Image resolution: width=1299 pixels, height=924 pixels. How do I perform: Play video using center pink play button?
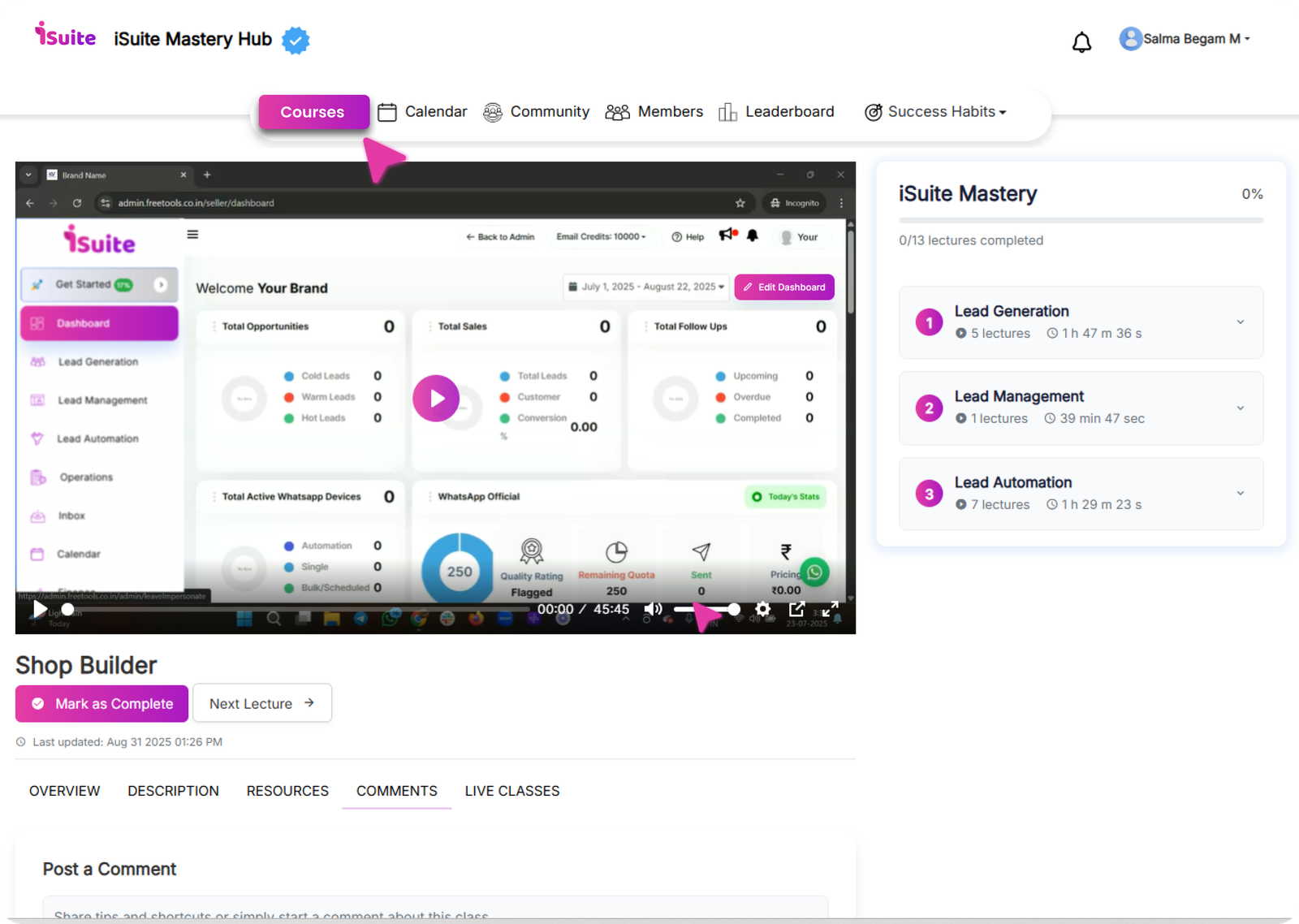(436, 398)
